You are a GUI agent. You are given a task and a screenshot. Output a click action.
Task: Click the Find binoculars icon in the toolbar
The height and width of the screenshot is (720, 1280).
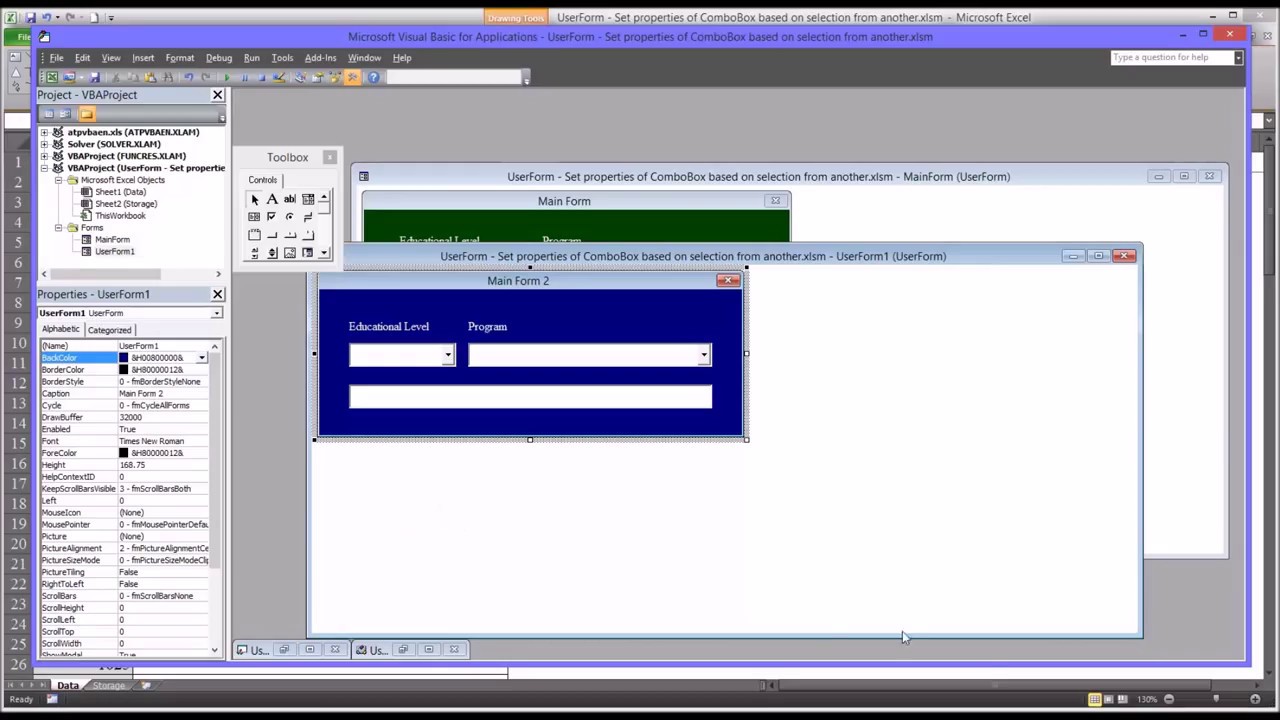pyautogui.click(x=168, y=77)
